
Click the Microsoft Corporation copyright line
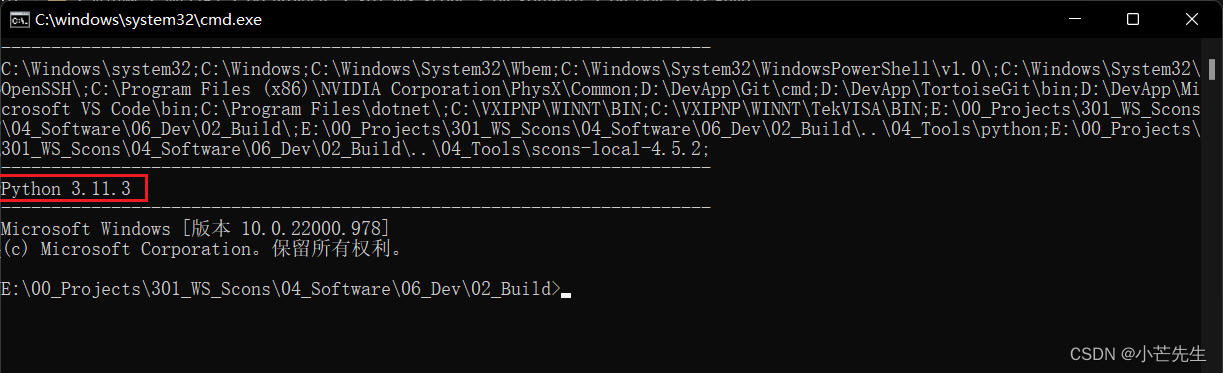(x=202, y=248)
